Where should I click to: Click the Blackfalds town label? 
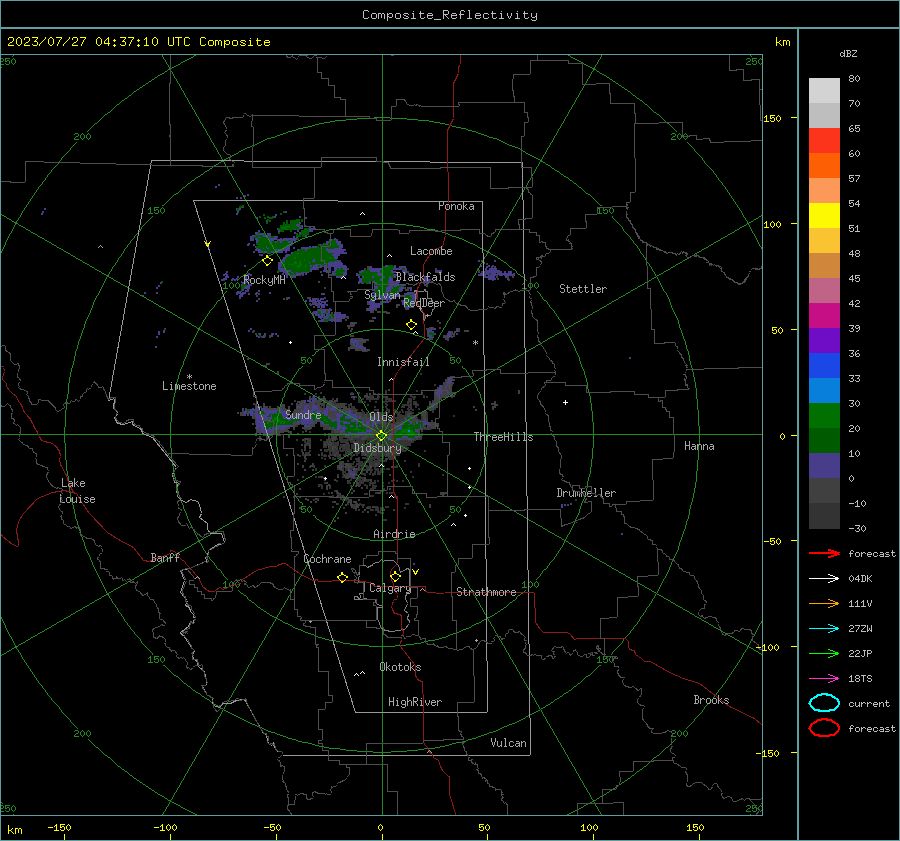click(425, 277)
